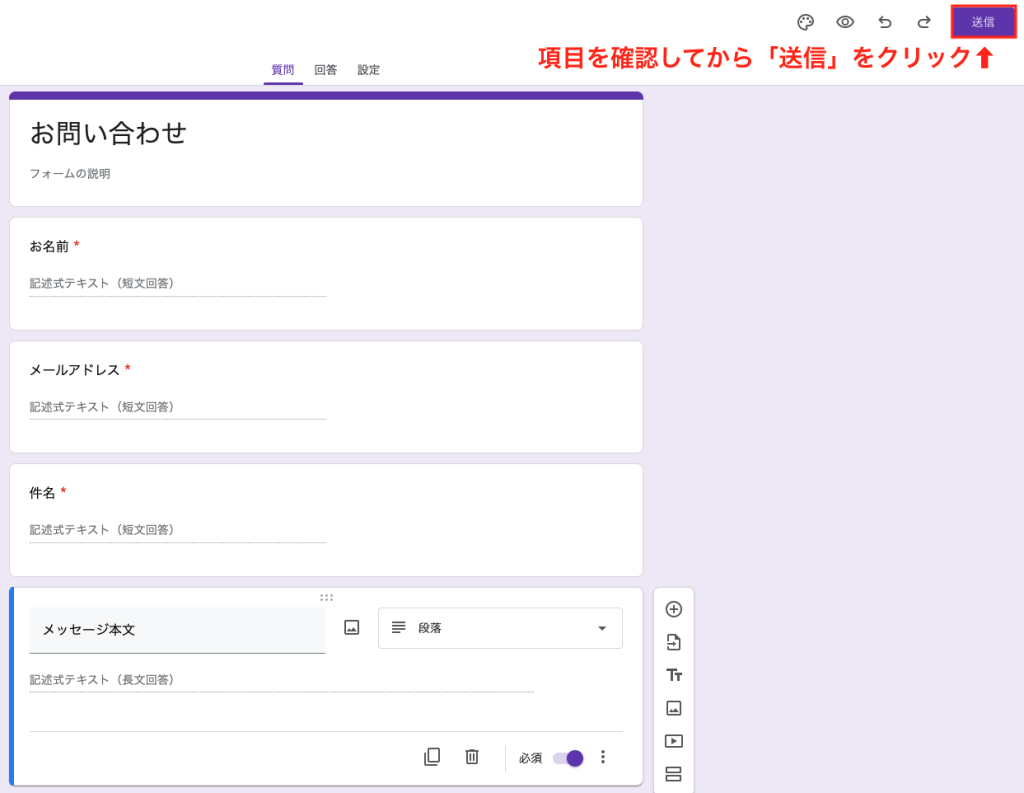1024x793 pixels.
Task: Add a section from the side toolbar
Action: click(x=673, y=774)
